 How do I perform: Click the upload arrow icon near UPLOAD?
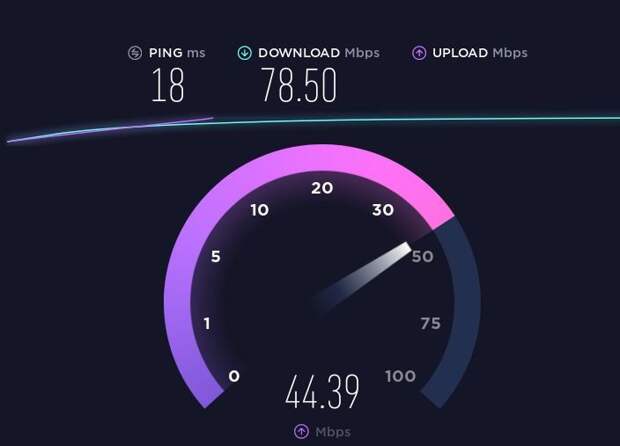(x=419, y=53)
